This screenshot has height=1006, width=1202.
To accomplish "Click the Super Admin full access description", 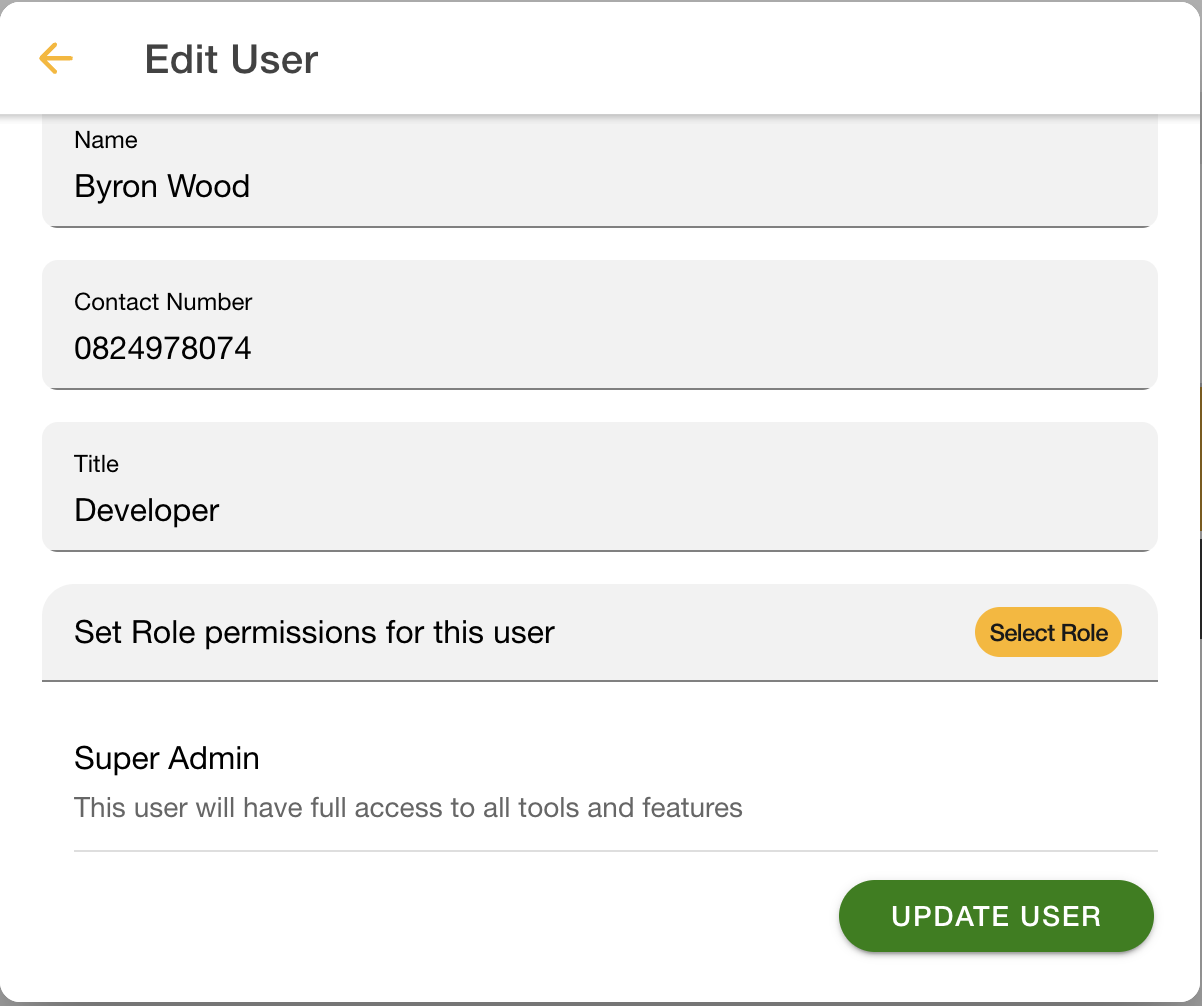I will [x=408, y=808].
